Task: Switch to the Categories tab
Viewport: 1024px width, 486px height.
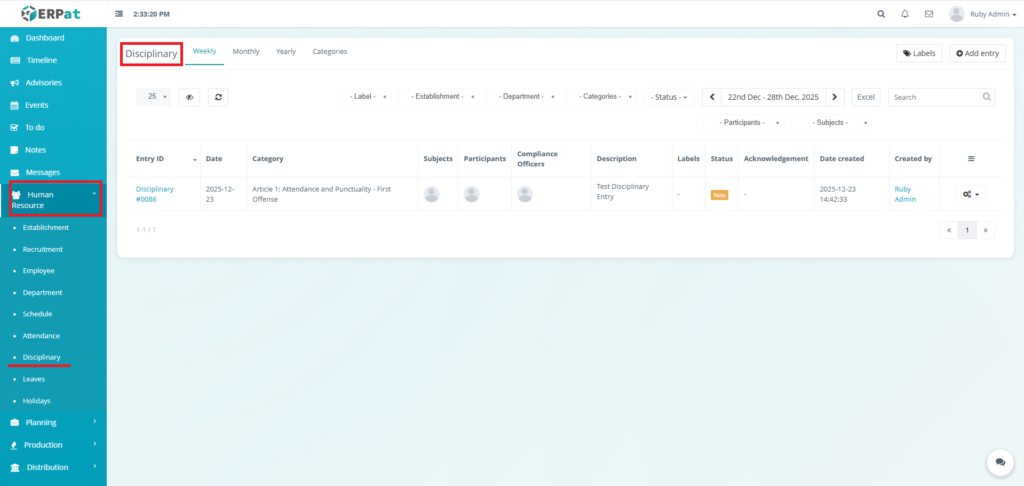Action: [x=329, y=51]
